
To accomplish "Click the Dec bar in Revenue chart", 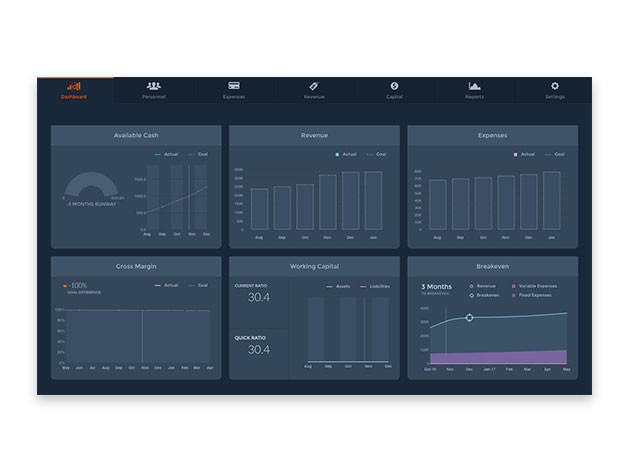I will click(350, 201).
